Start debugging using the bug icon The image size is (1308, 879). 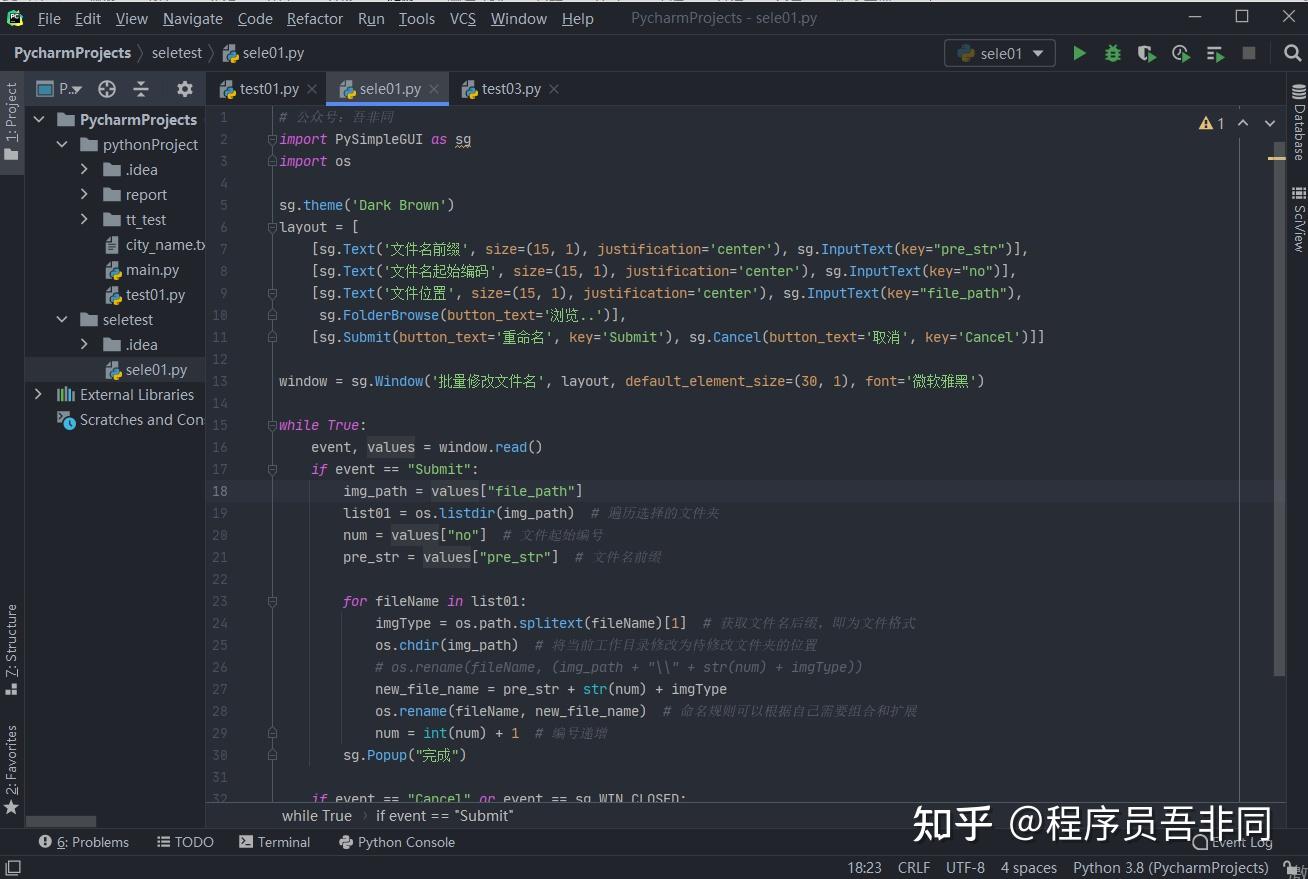pos(1113,53)
